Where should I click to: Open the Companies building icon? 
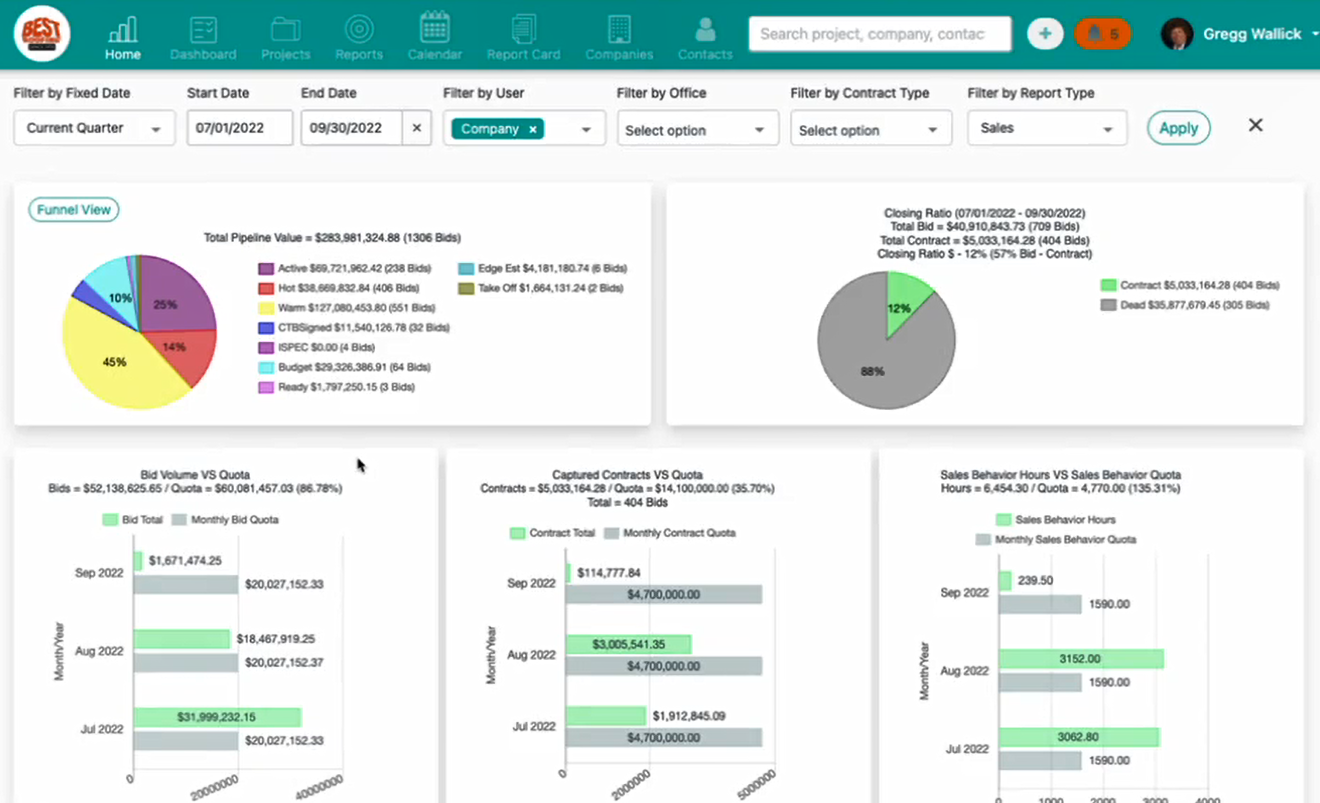click(619, 30)
